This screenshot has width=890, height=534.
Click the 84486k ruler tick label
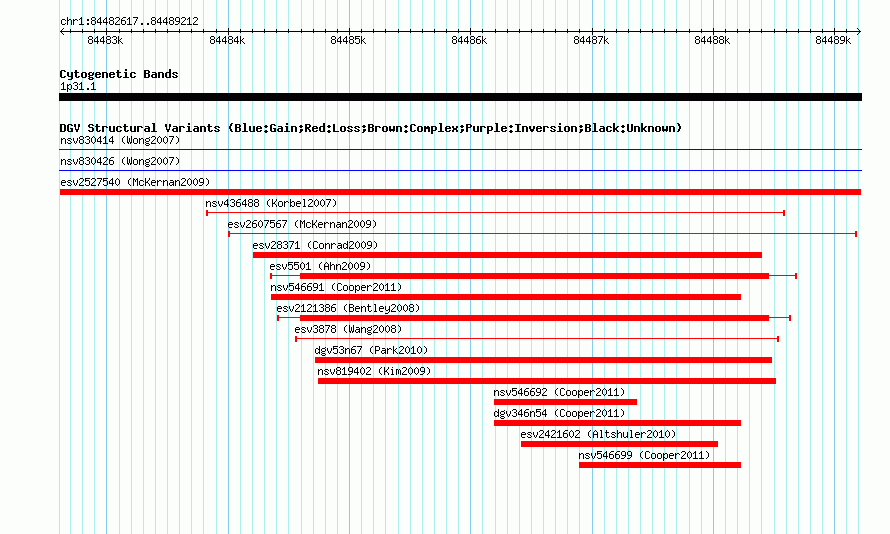469,40
